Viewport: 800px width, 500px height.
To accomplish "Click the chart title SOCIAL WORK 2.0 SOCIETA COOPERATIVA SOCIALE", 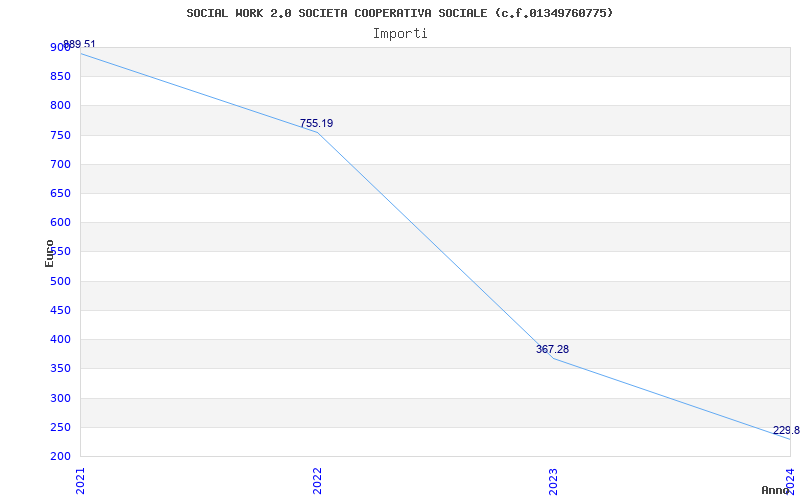I will point(399,13).
